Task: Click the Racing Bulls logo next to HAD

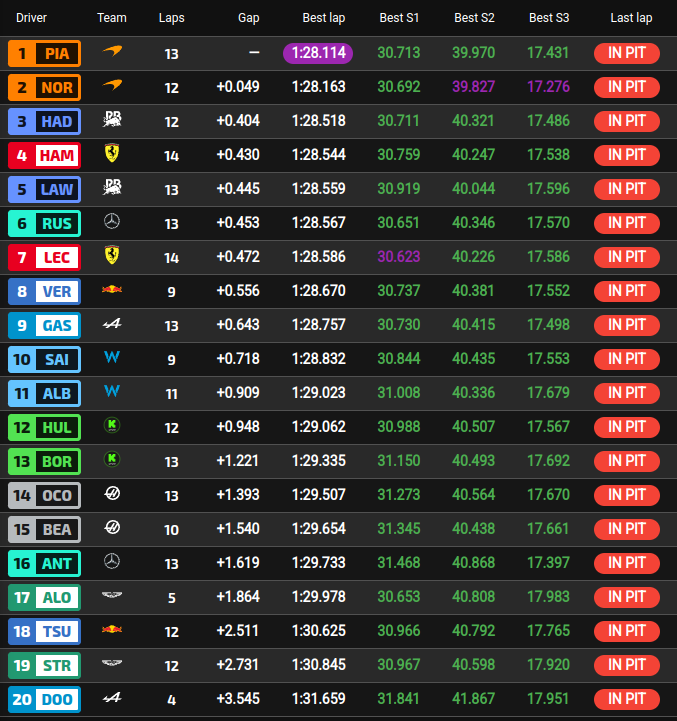Action: pos(112,119)
